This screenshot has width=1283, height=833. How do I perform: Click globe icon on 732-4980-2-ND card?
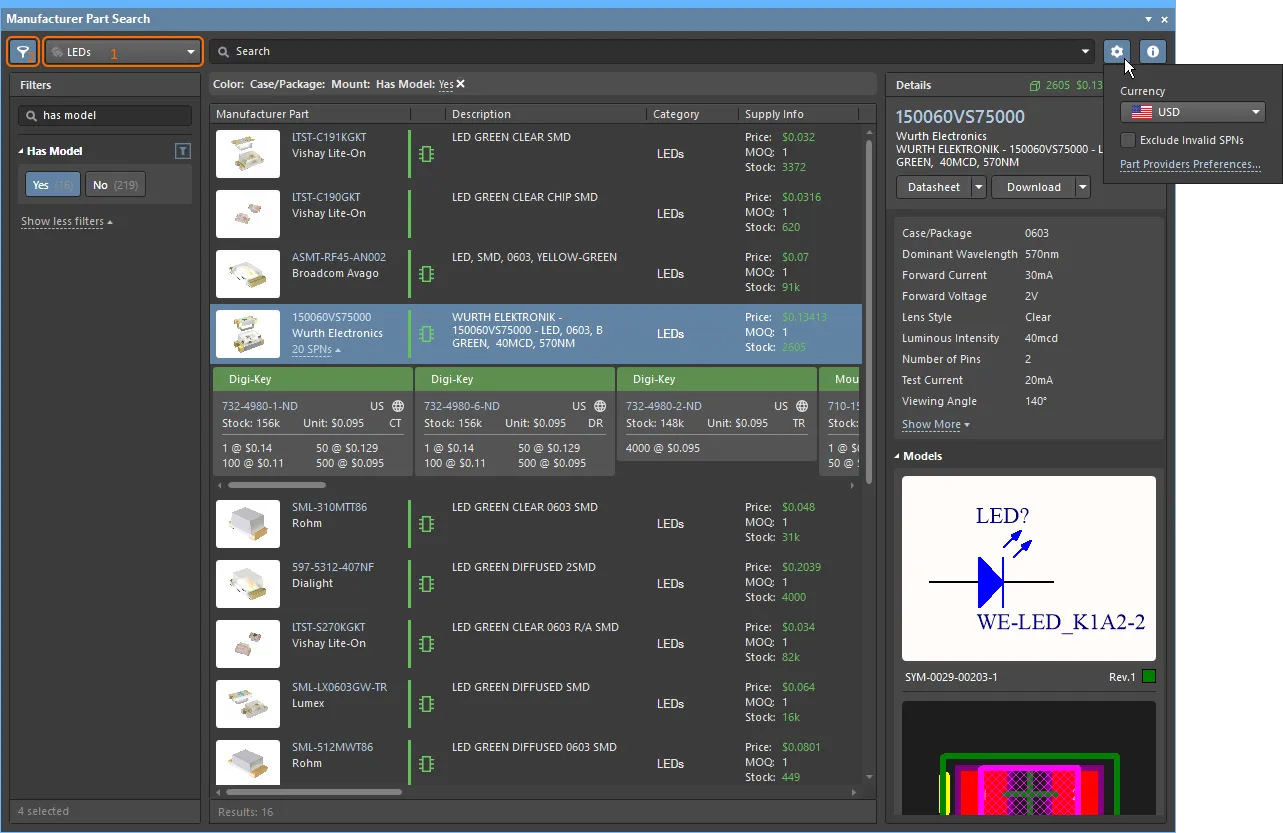pos(802,406)
